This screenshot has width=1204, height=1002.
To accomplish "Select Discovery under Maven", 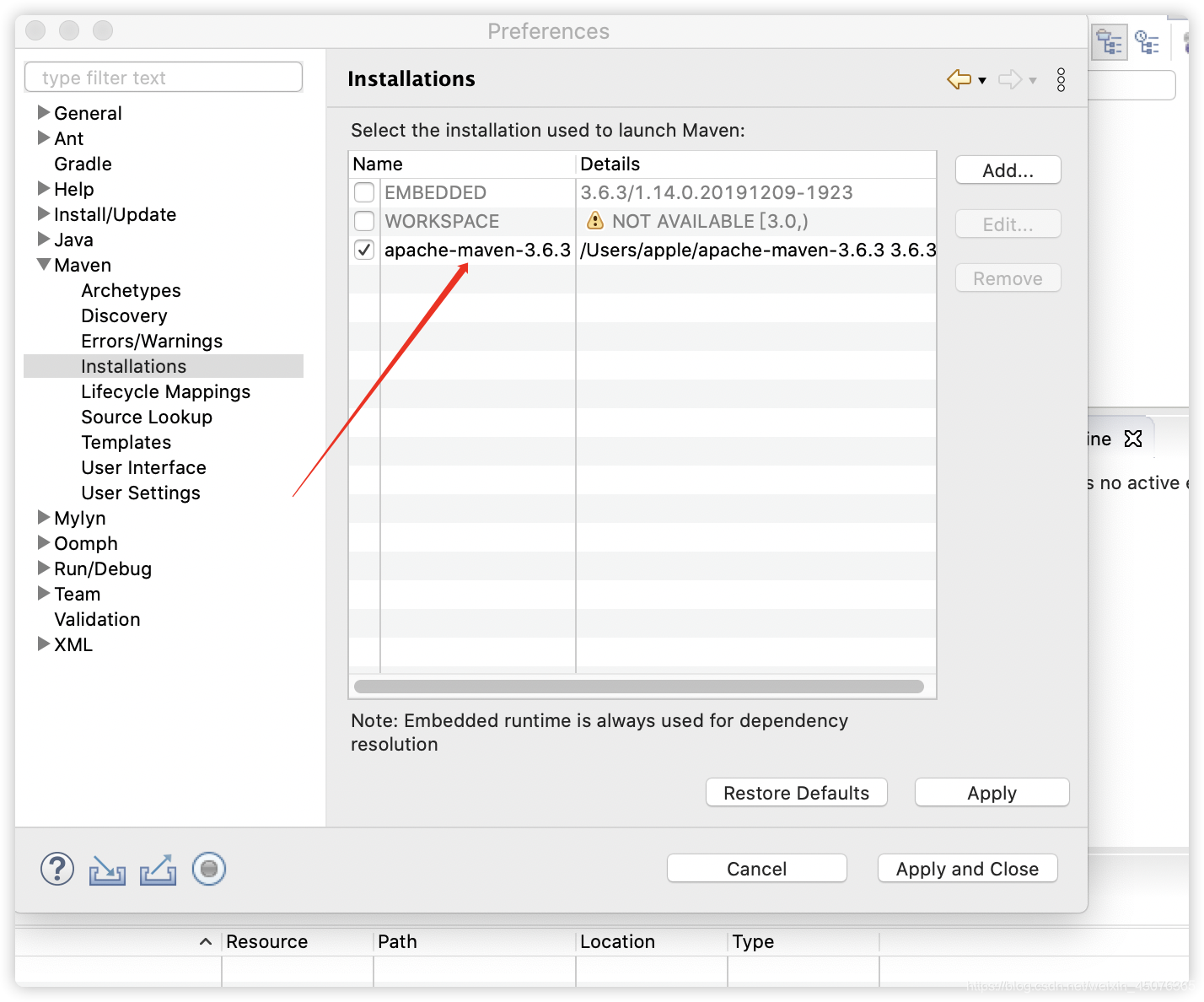I will coord(124,315).
